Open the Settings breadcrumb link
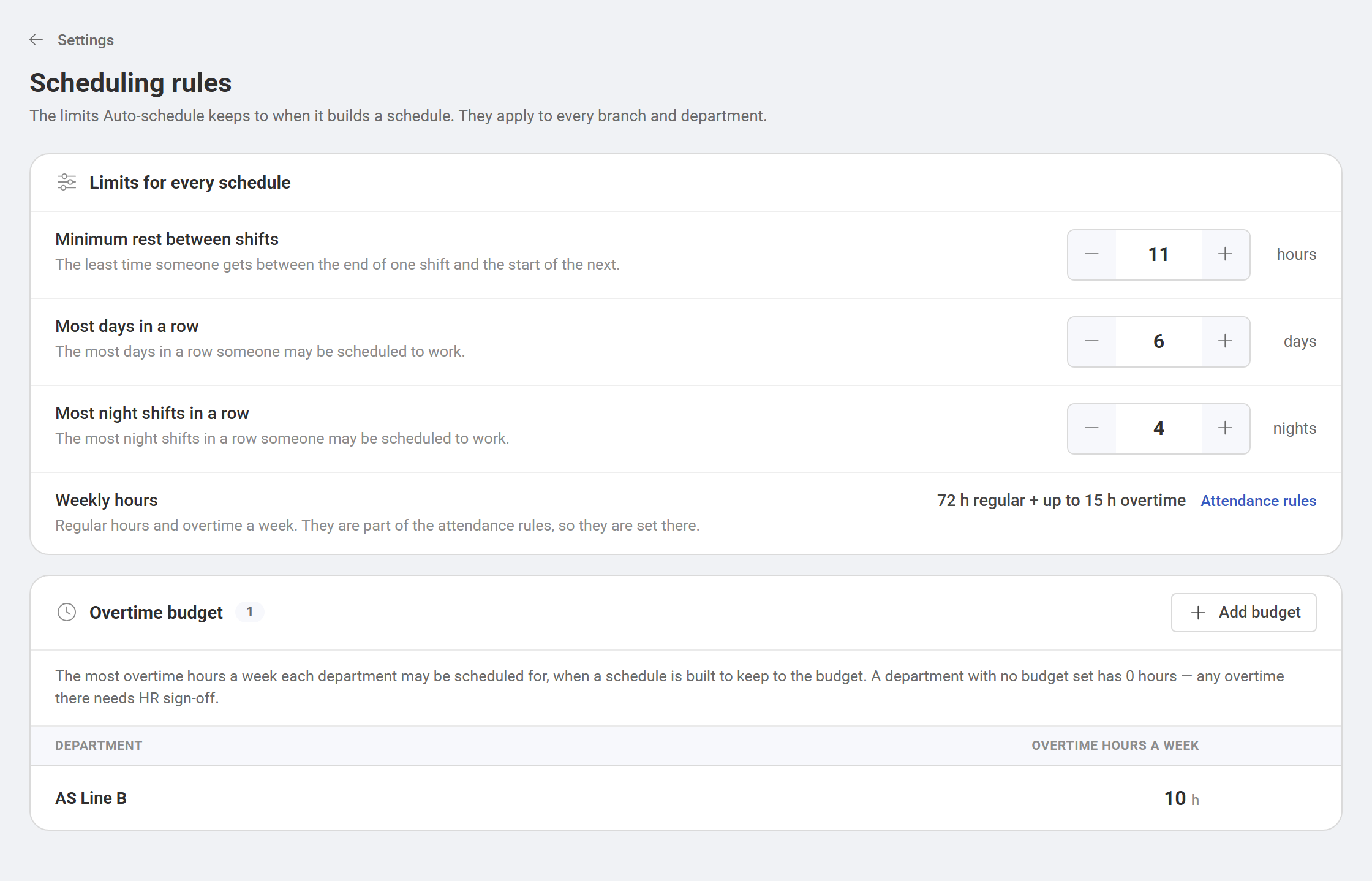 pos(85,40)
